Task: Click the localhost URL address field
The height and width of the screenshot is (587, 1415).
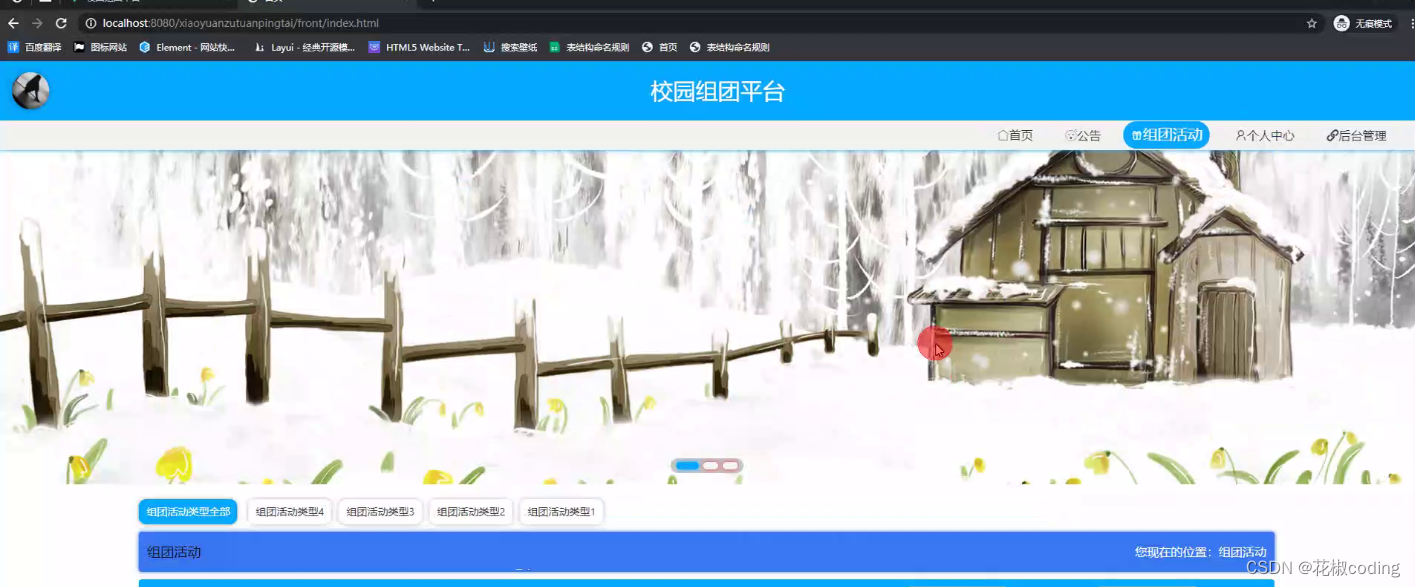Action: pos(240,23)
